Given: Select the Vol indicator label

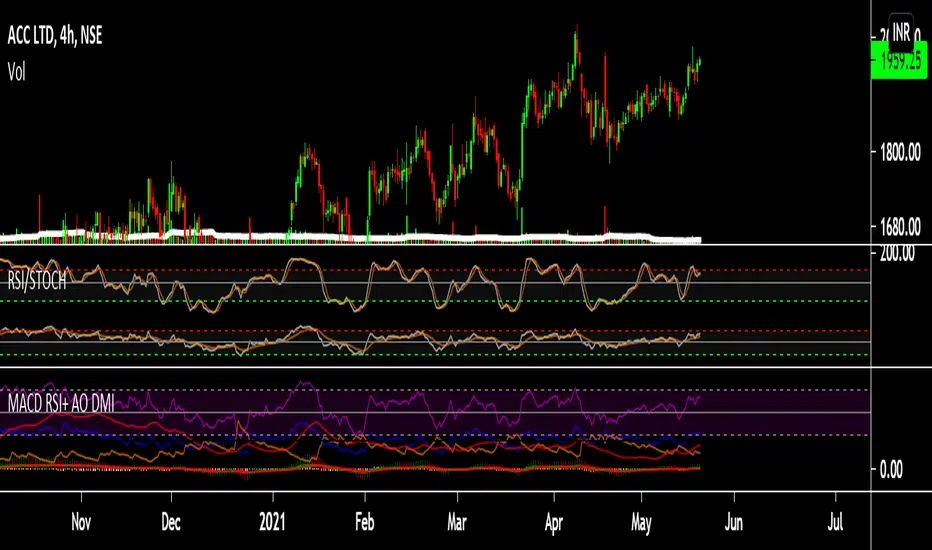Looking at the screenshot, I should 16,71.
